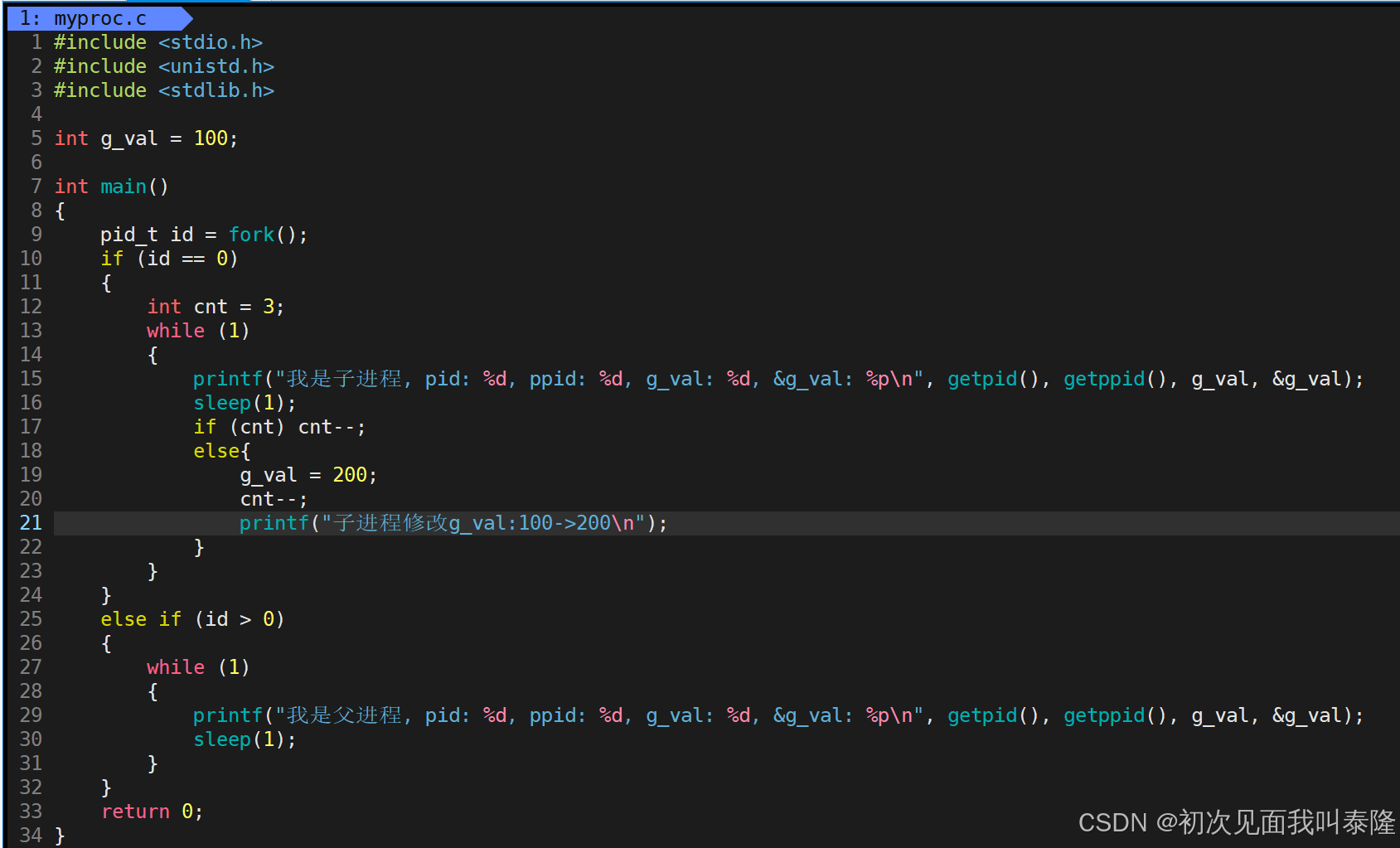1400x848 pixels.
Task: Click the 'int cnt = 3;' line
Action: pyautogui.click(x=216, y=307)
